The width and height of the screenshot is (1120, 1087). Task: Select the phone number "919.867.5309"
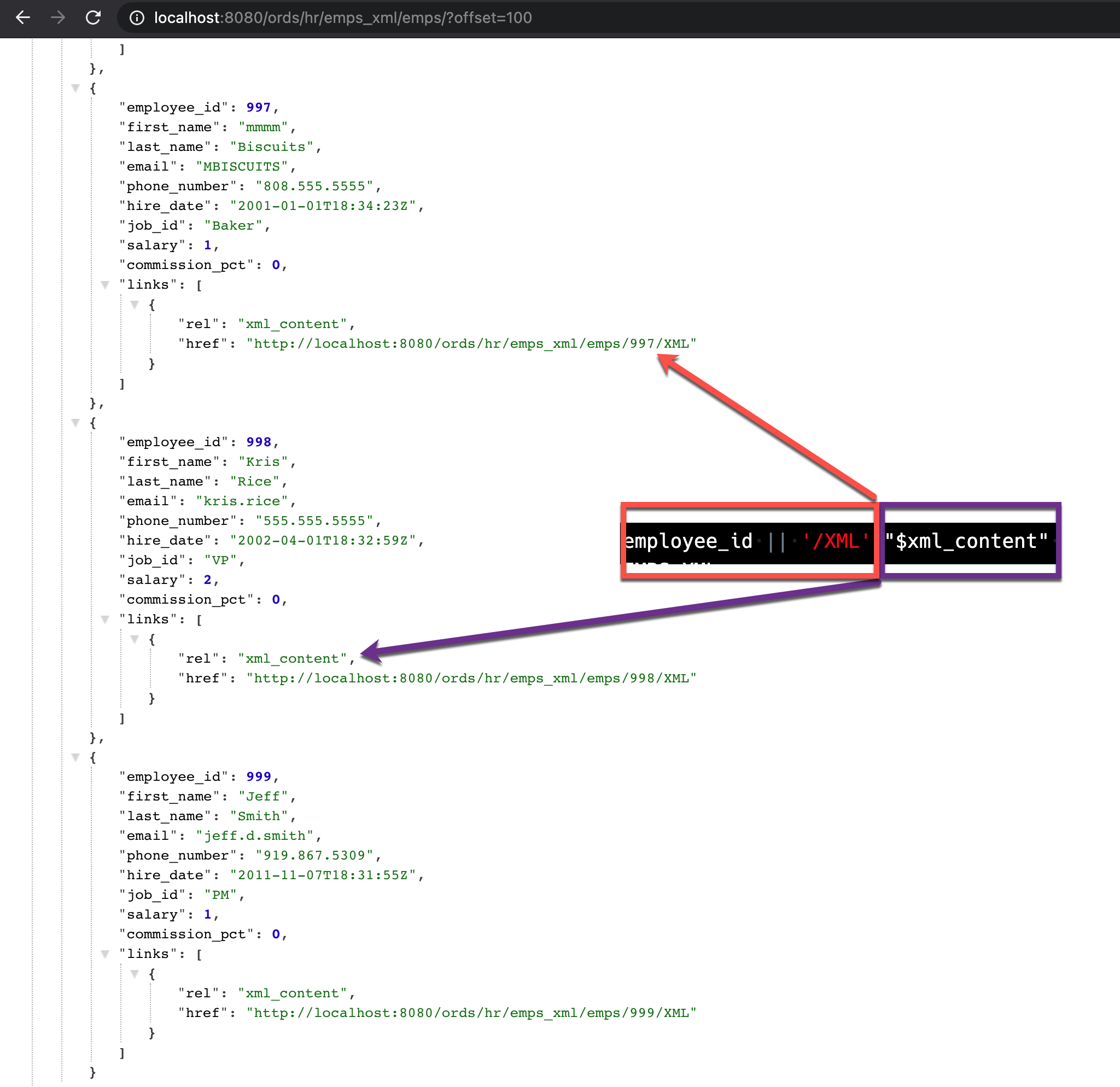[314, 856]
